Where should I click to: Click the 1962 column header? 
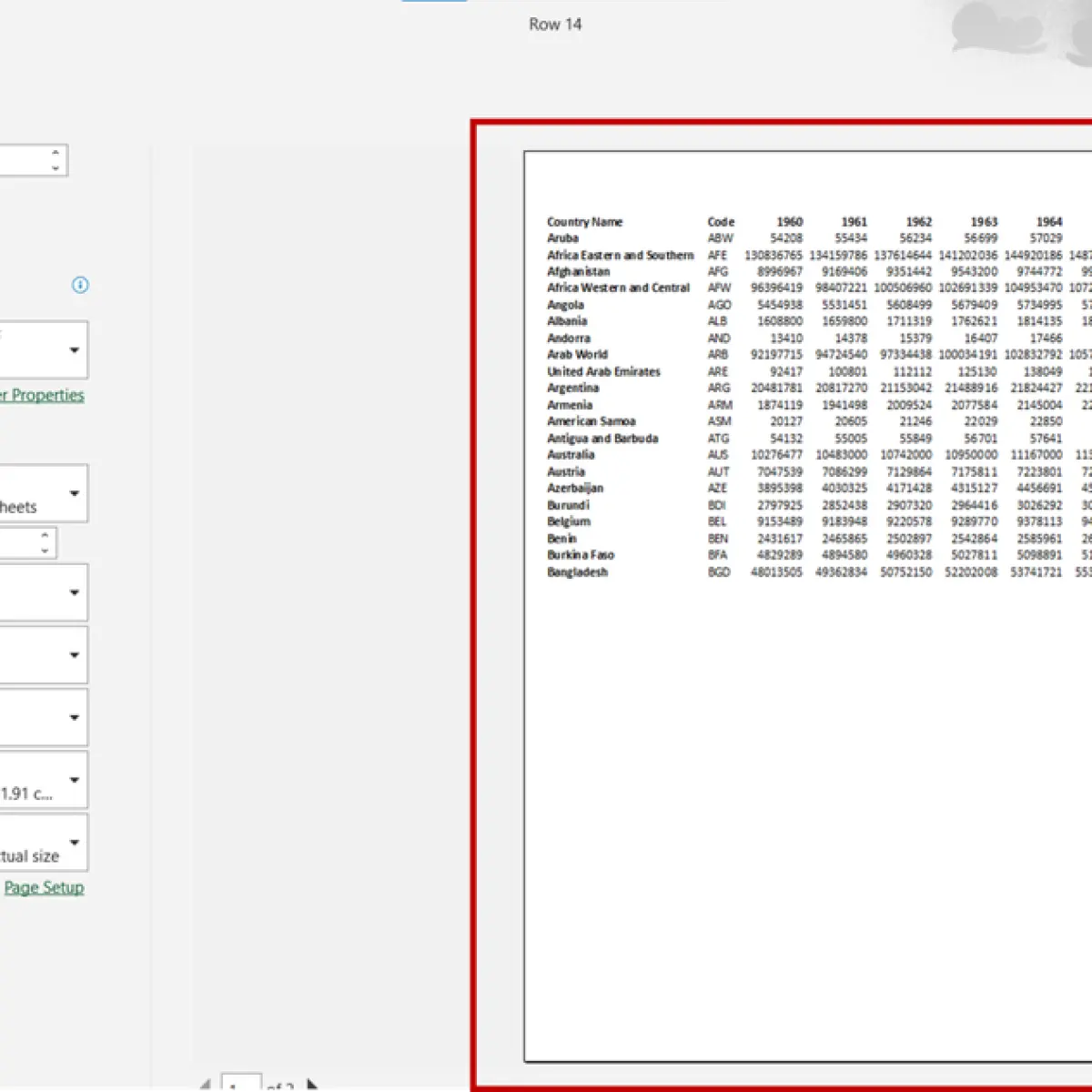(x=919, y=222)
